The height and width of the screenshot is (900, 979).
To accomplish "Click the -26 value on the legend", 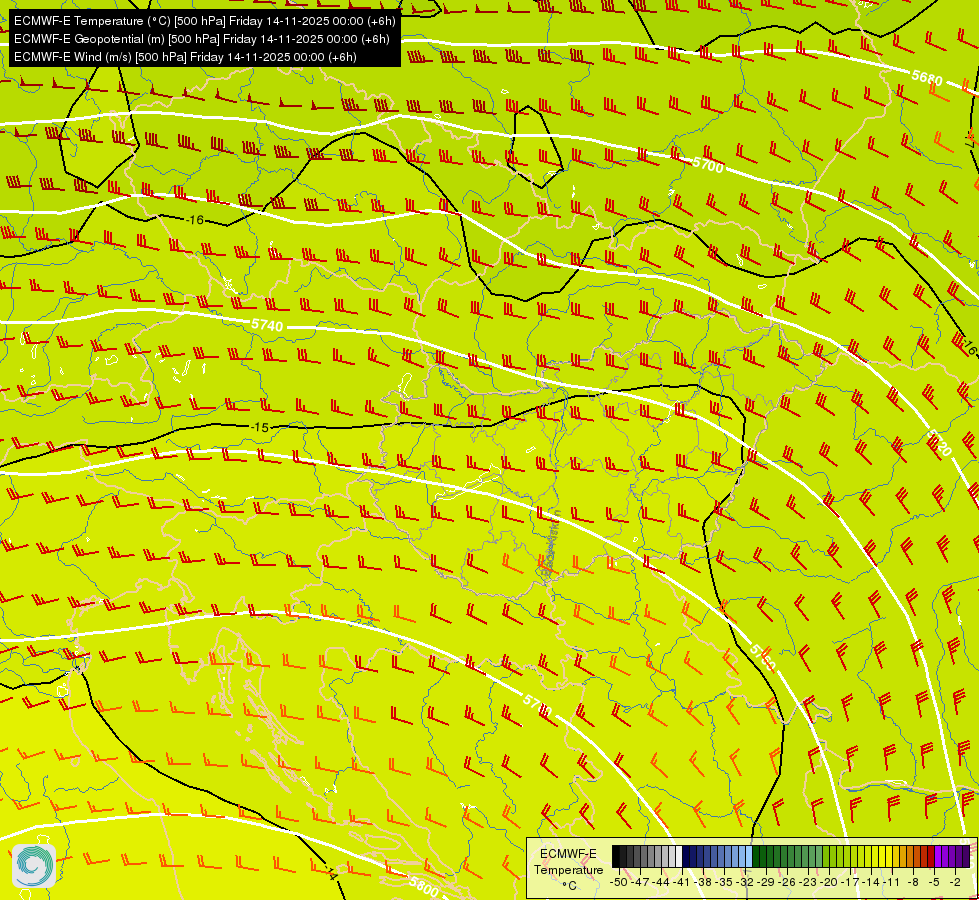I will 789,882.
